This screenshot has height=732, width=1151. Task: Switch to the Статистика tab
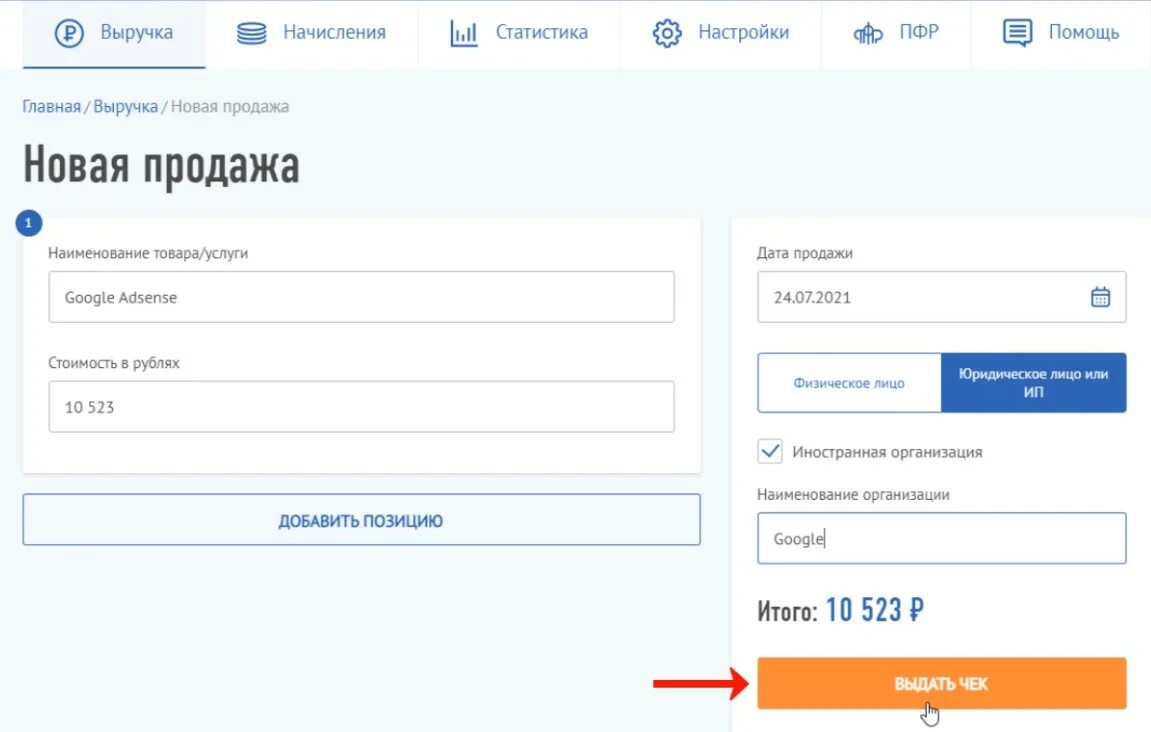tap(519, 34)
